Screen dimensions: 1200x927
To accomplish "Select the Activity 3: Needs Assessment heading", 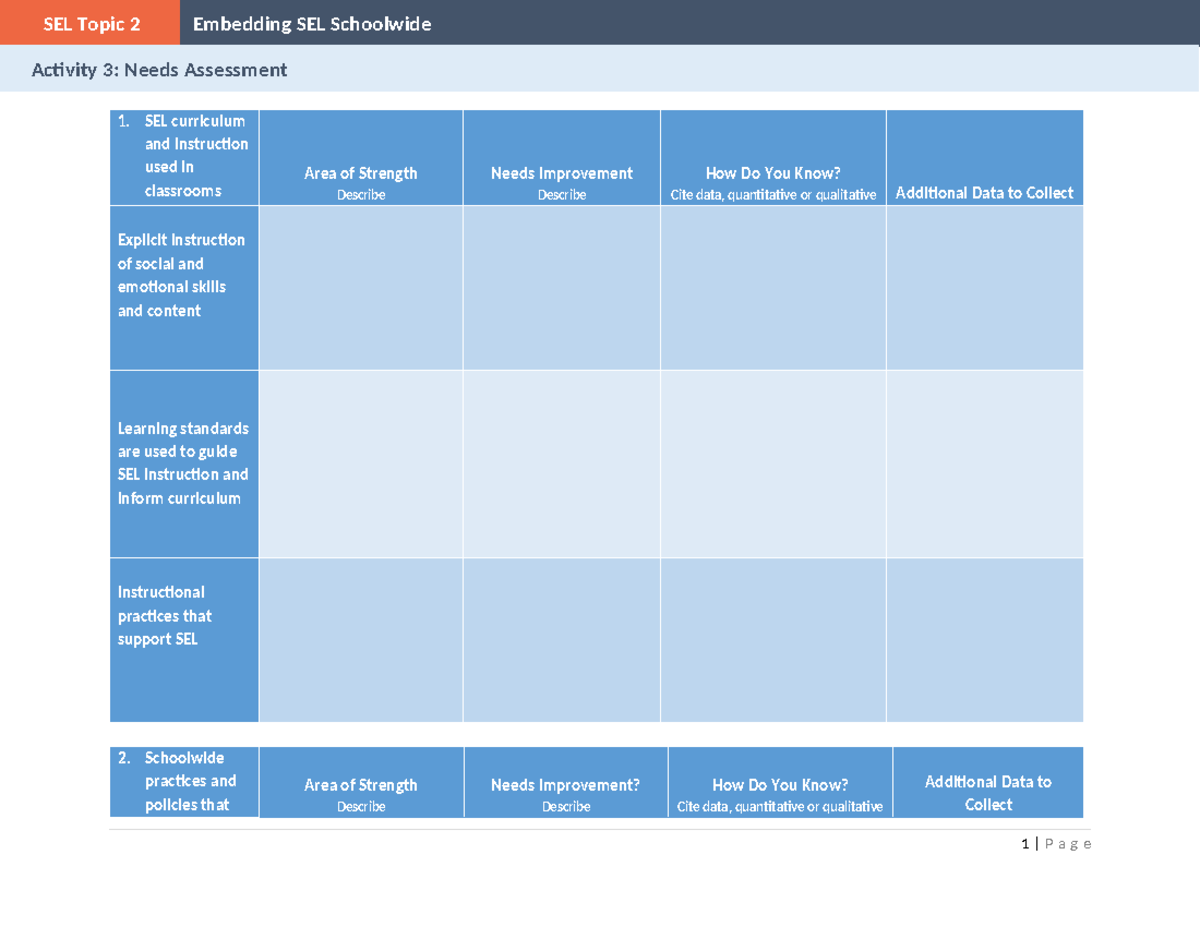I will point(159,70).
